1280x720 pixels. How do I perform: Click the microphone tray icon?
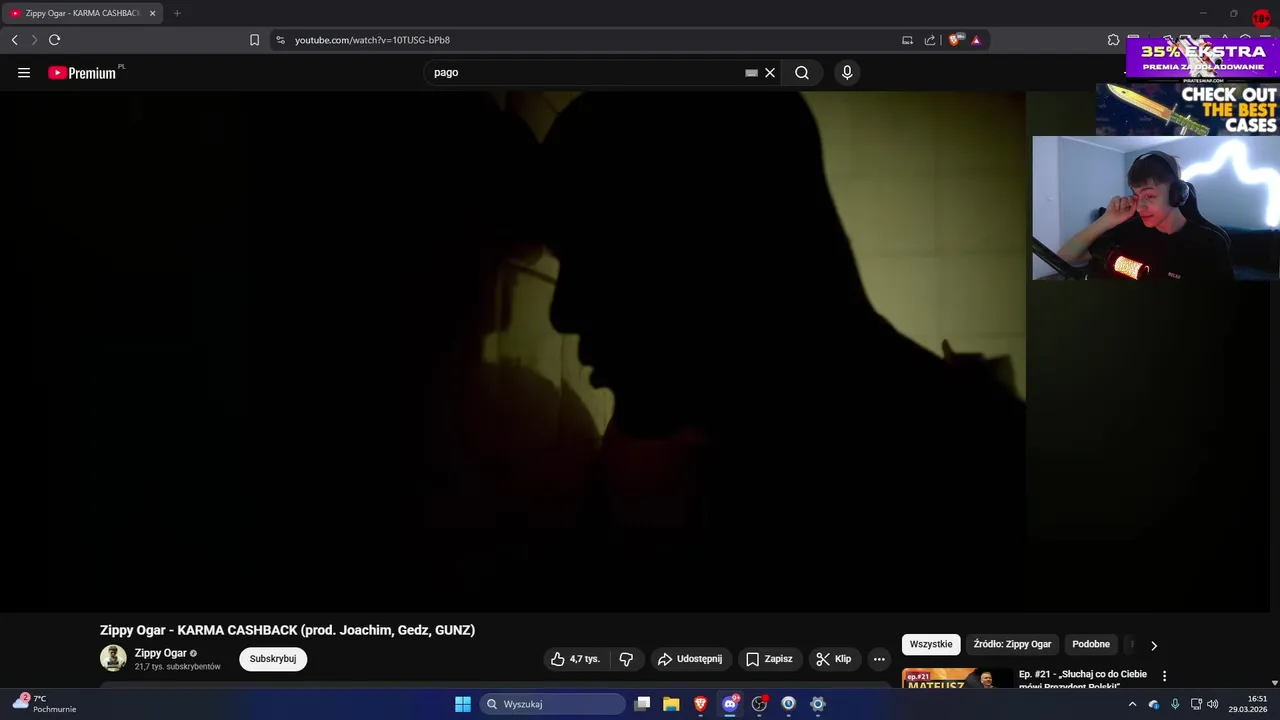click(x=1175, y=704)
